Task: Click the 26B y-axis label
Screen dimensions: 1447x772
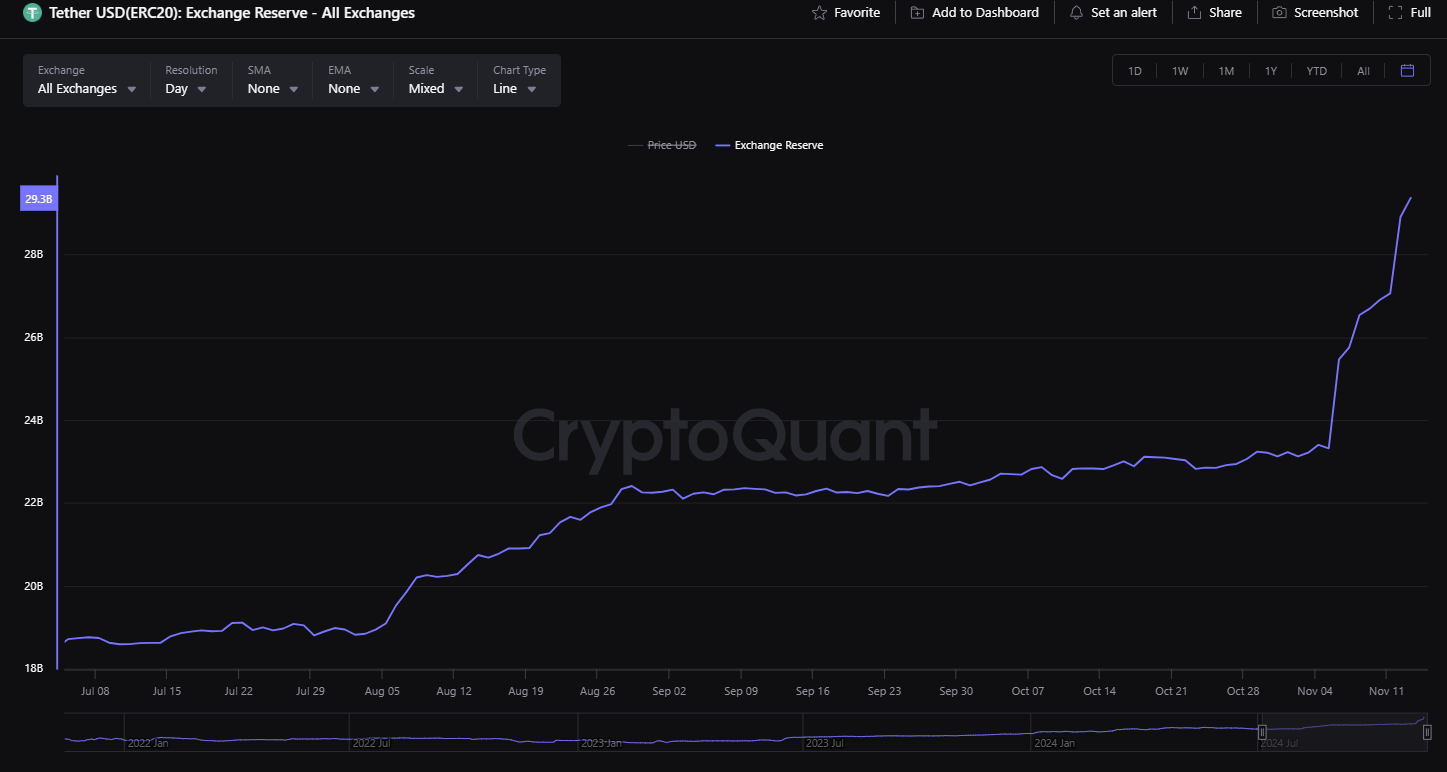Action: pos(34,337)
